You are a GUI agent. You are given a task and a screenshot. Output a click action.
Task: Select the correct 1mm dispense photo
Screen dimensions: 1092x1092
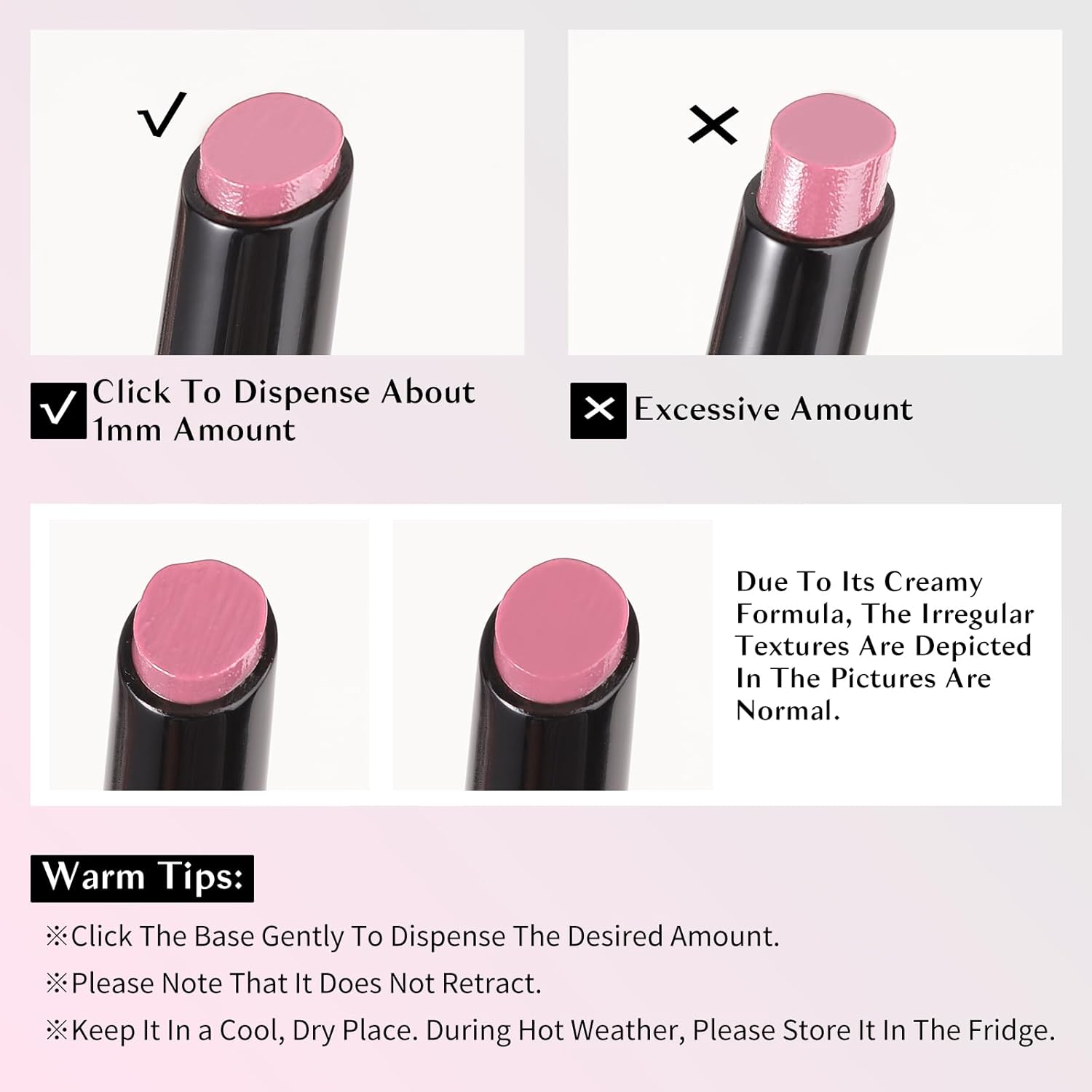coord(277,192)
